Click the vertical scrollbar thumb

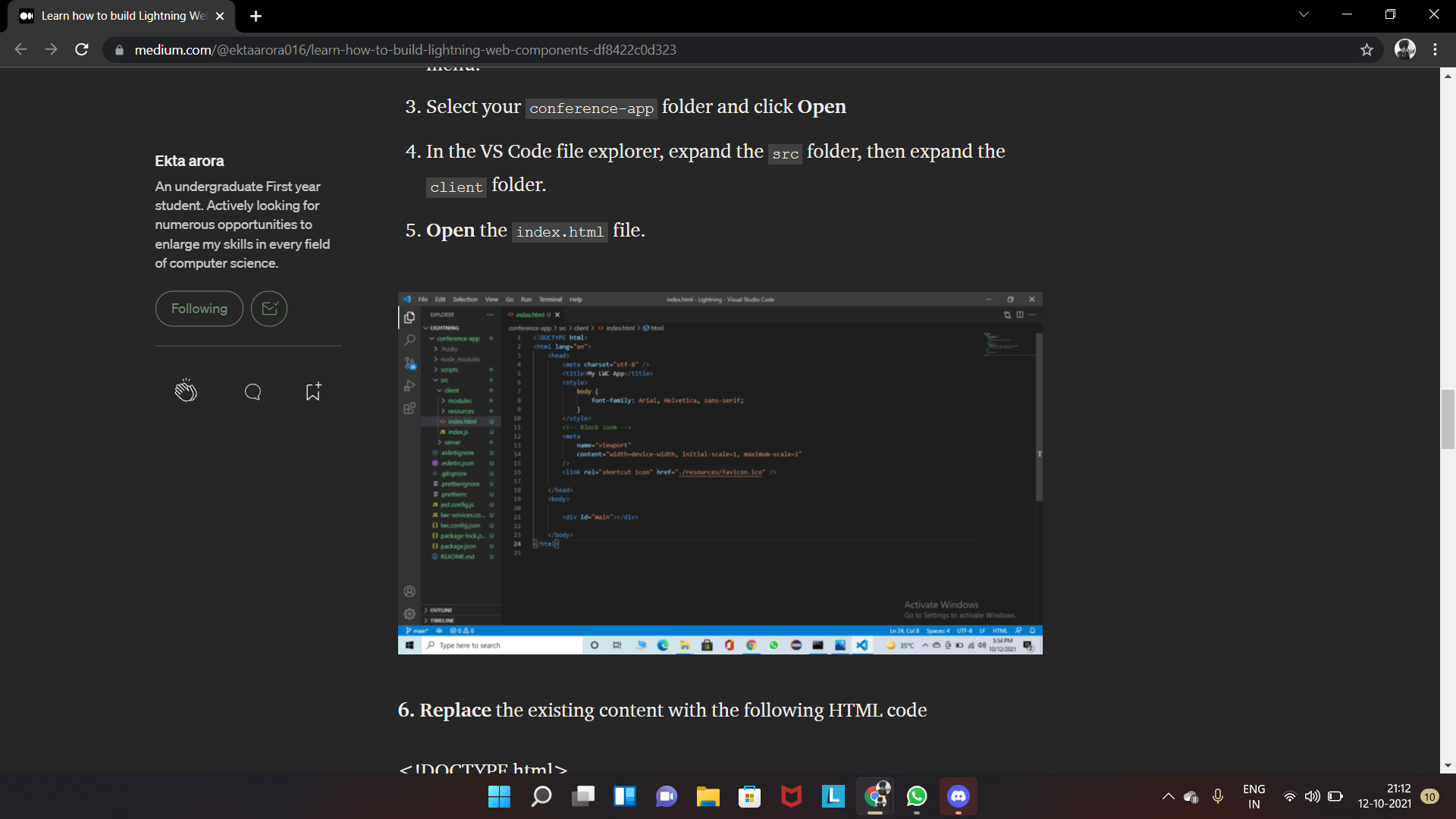click(1448, 419)
